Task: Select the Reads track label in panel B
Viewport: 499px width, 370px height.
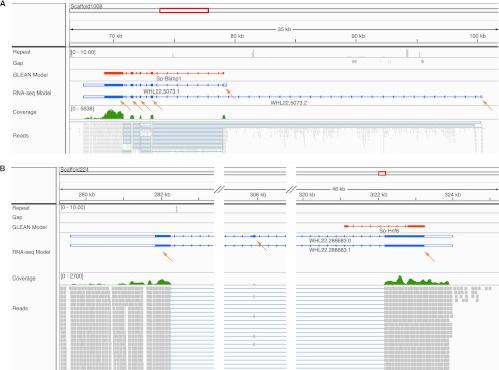Action: tap(20, 308)
